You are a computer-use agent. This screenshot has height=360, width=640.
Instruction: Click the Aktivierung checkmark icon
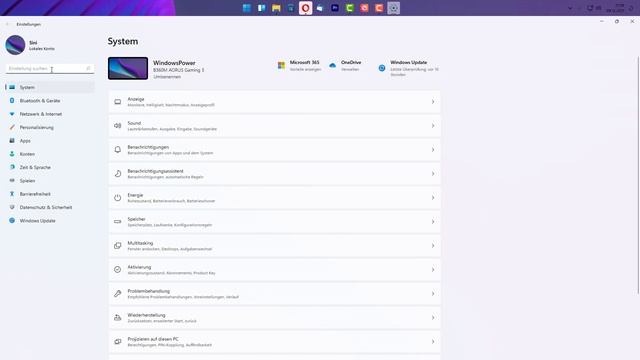click(x=118, y=270)
